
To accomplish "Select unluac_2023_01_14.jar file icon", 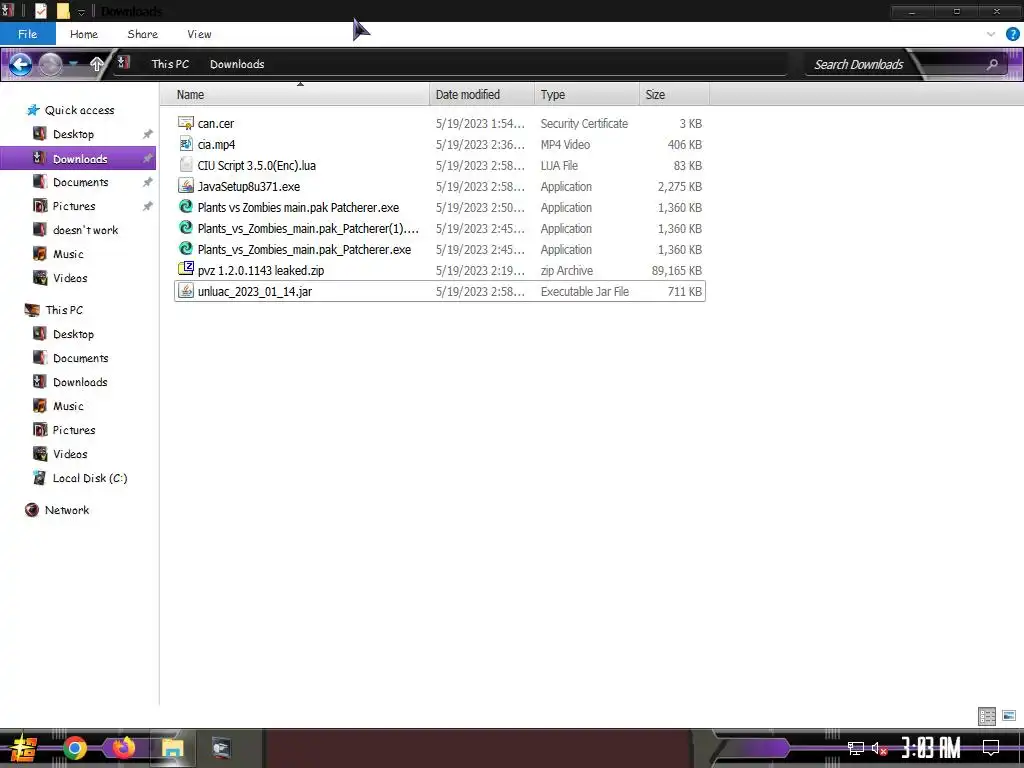I will [185, 291].
